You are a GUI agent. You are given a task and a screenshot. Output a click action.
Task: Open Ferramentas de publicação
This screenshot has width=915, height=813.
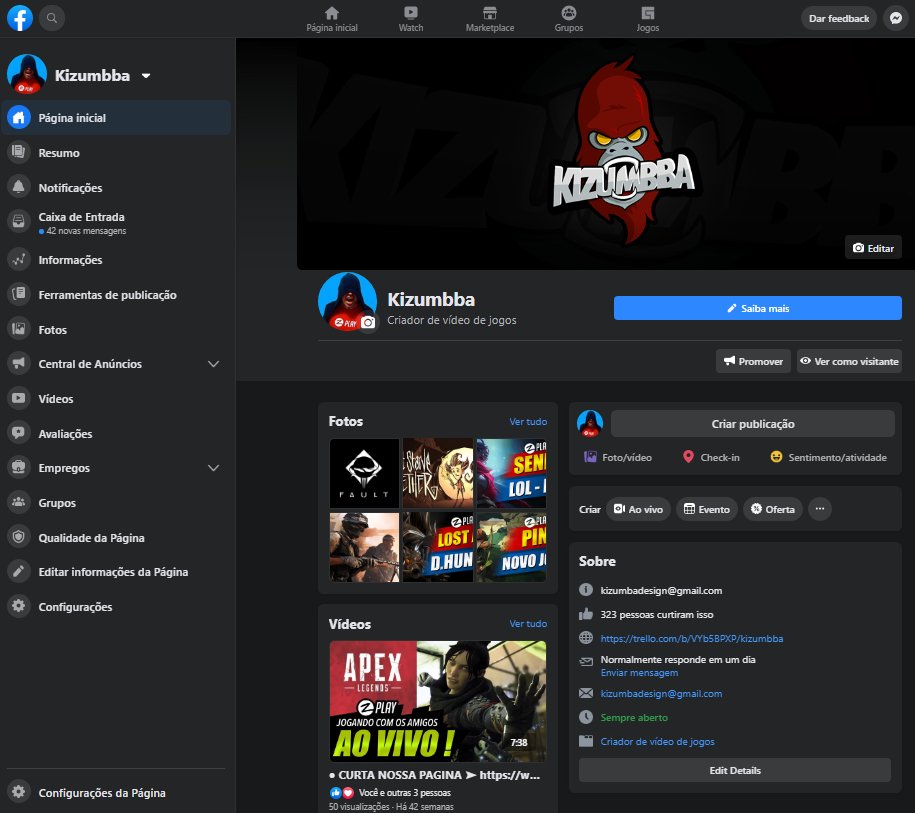[x=117, y=295]
